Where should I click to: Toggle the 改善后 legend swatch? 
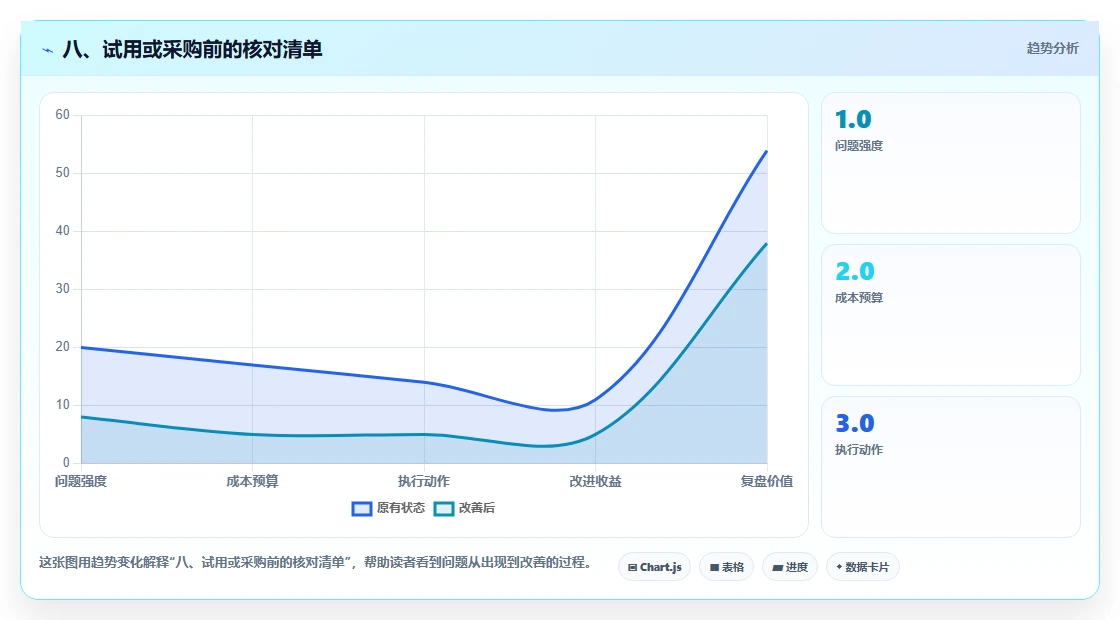[x=444, y=509]
